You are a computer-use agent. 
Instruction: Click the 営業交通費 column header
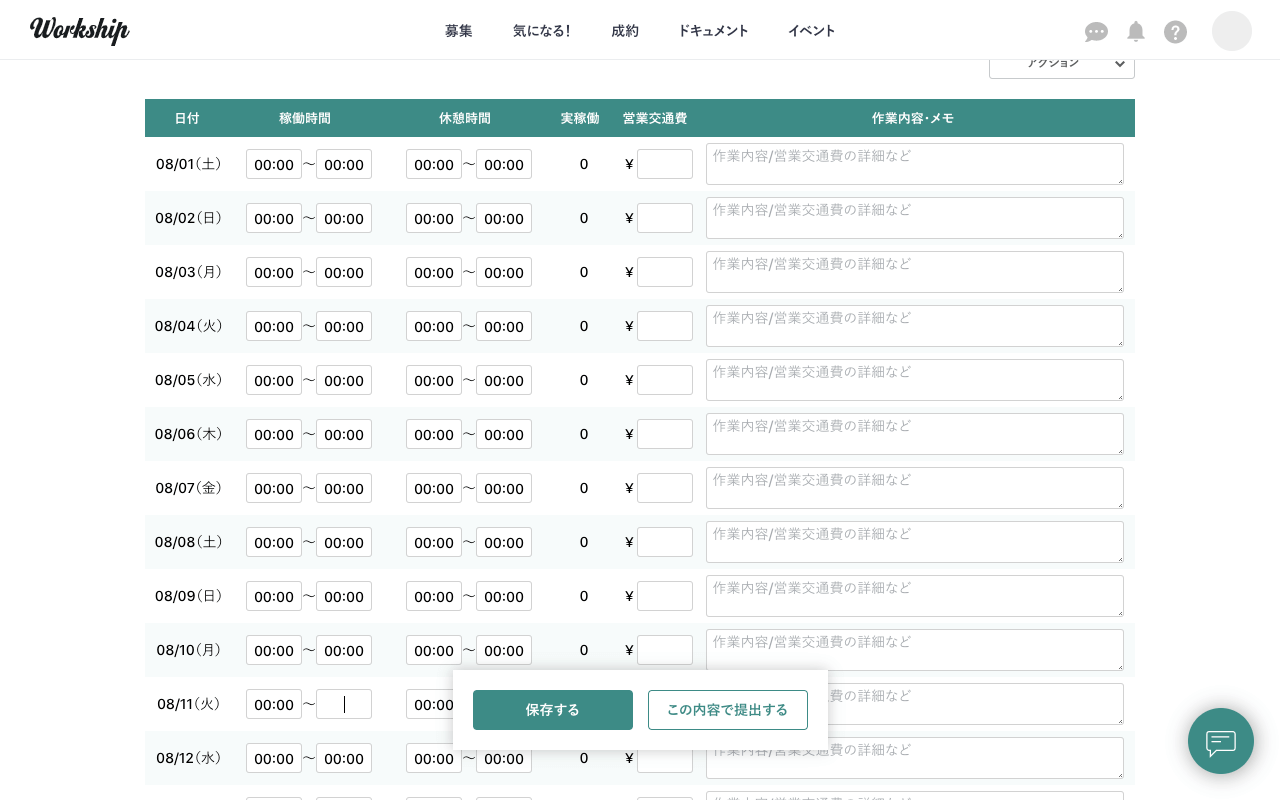(655, 118)
